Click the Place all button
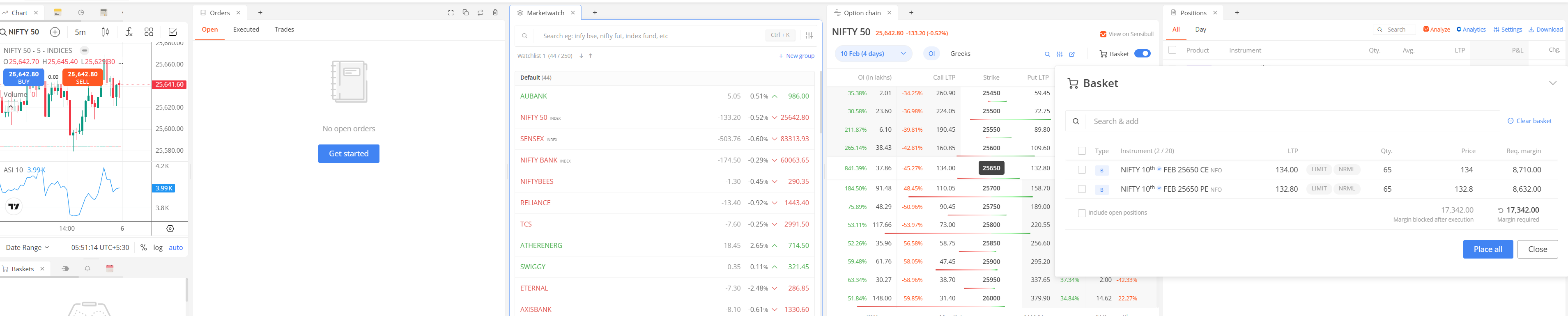 click(x=1487, y=249)
